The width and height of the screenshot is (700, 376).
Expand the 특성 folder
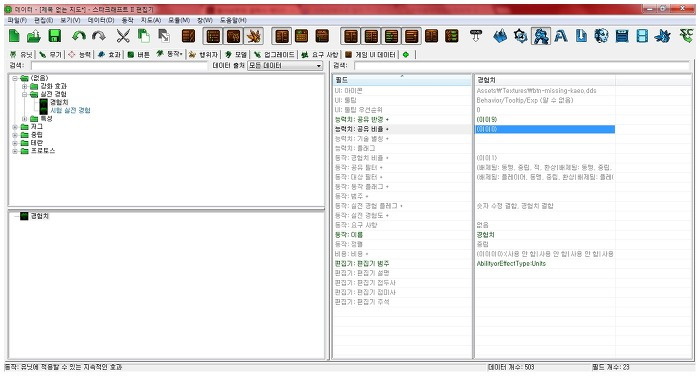25,119
